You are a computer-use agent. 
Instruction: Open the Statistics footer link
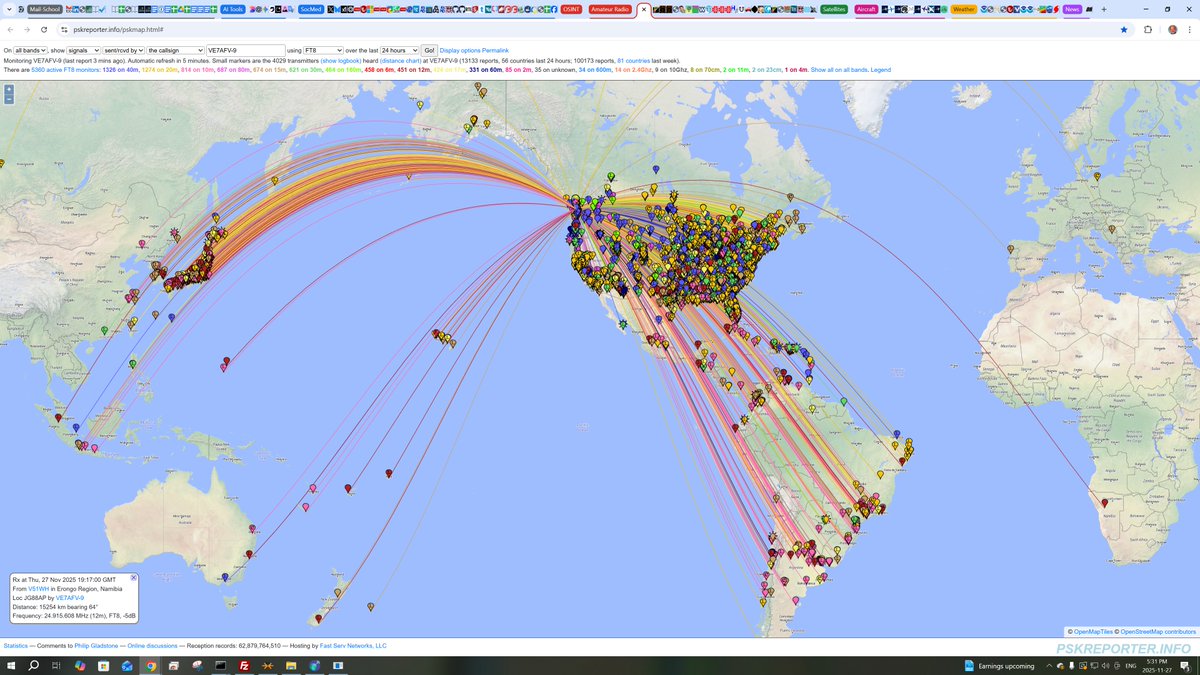[16, 646]
